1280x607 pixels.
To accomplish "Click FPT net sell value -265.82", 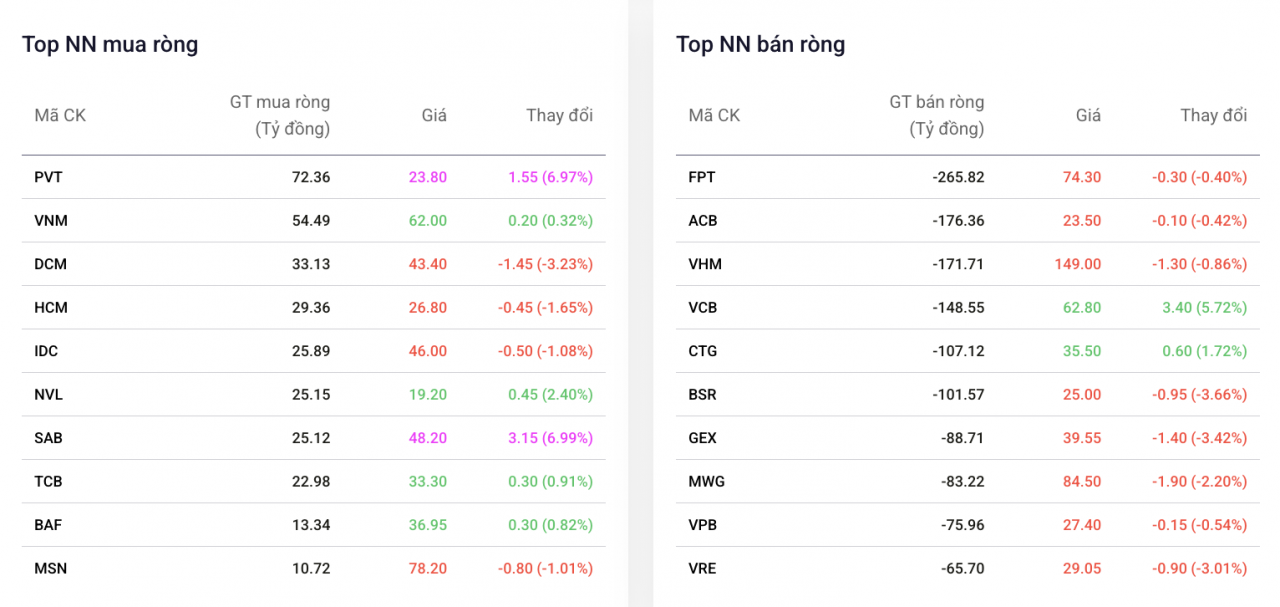I will (957, 177).
